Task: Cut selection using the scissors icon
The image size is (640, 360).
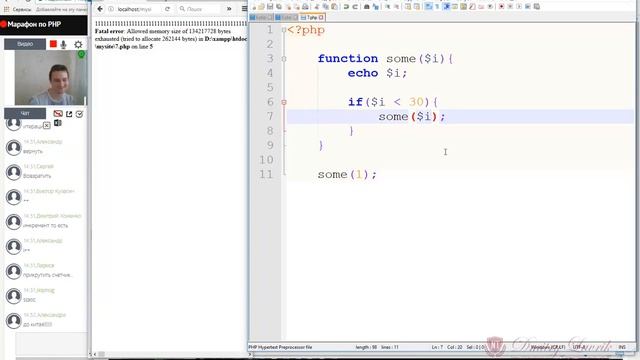Action: [x=316, y=7]
